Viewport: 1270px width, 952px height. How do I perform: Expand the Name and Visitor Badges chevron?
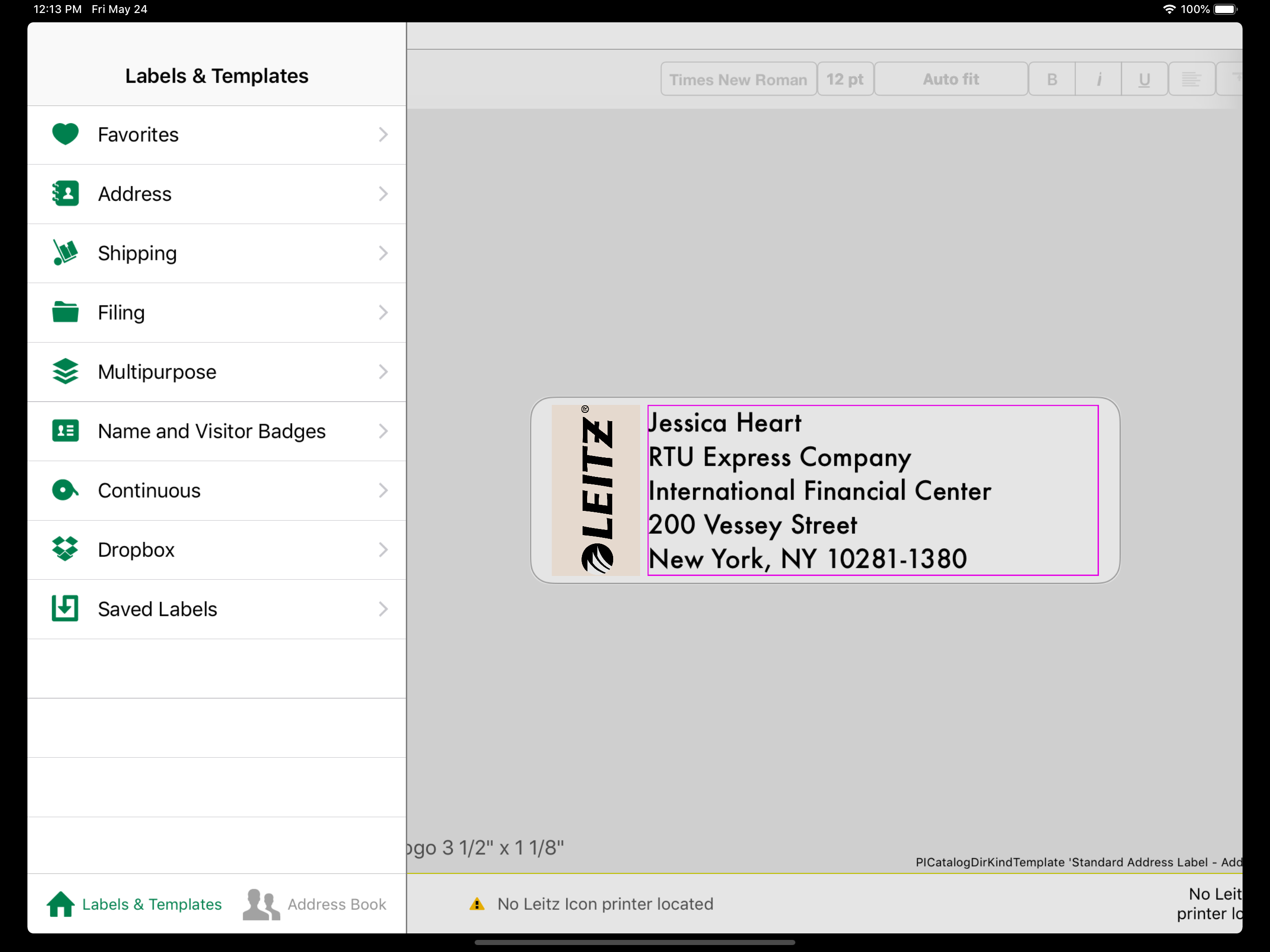383,430
